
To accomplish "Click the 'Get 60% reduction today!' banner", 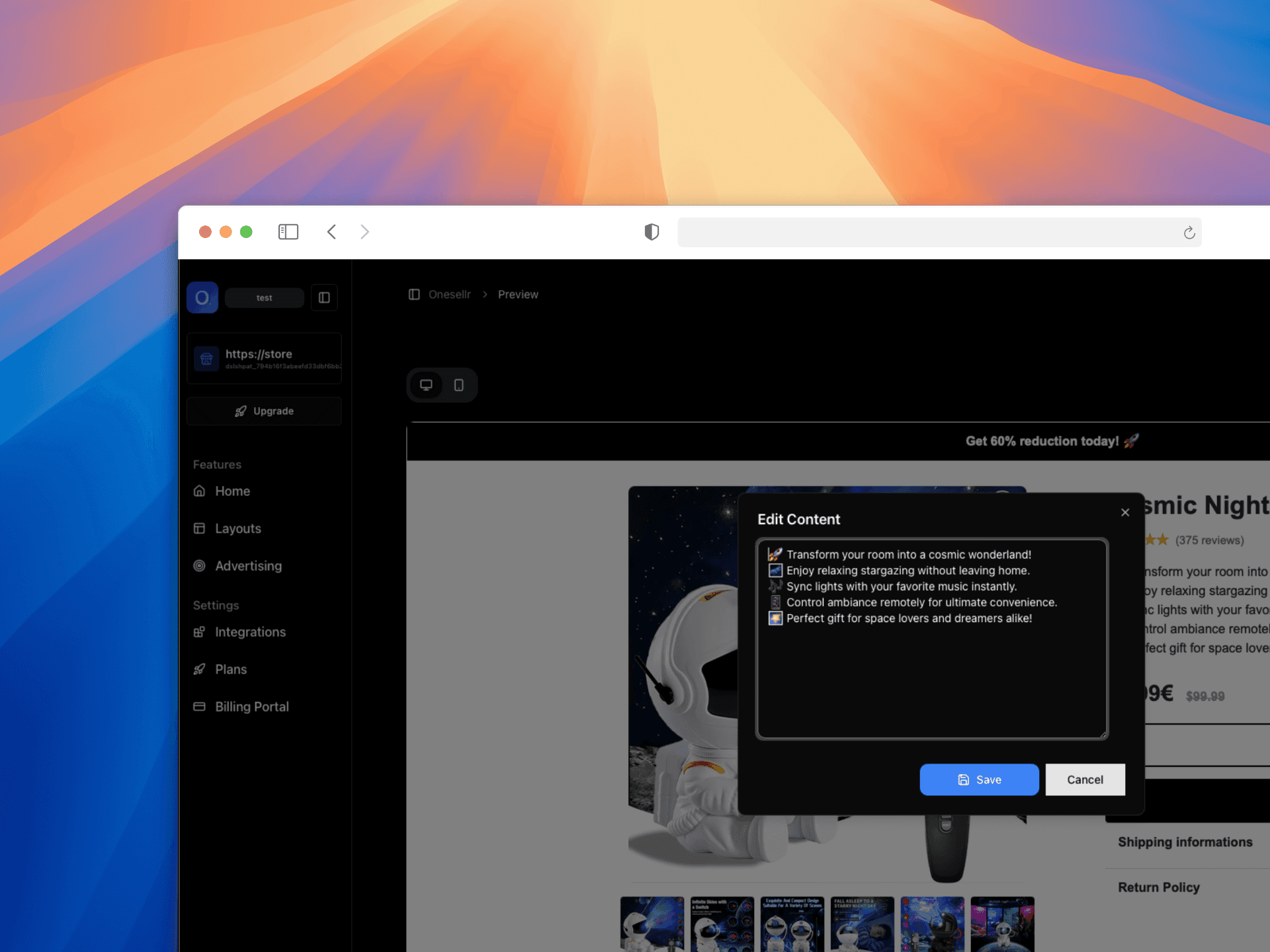I will (x=1052, y=441).
